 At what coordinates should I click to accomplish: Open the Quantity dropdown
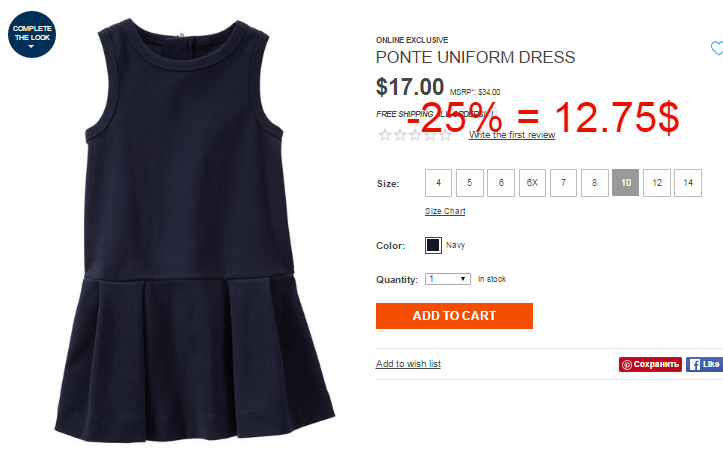[x=448, y=279]
